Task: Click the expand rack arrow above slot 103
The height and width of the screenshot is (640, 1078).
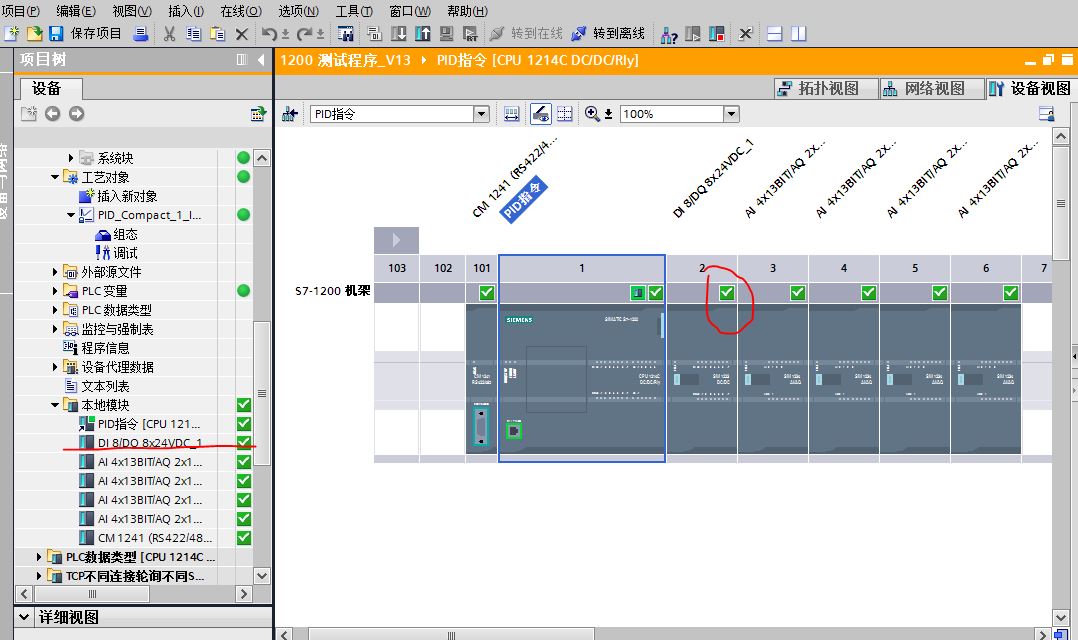Action: tap(396, 240)
